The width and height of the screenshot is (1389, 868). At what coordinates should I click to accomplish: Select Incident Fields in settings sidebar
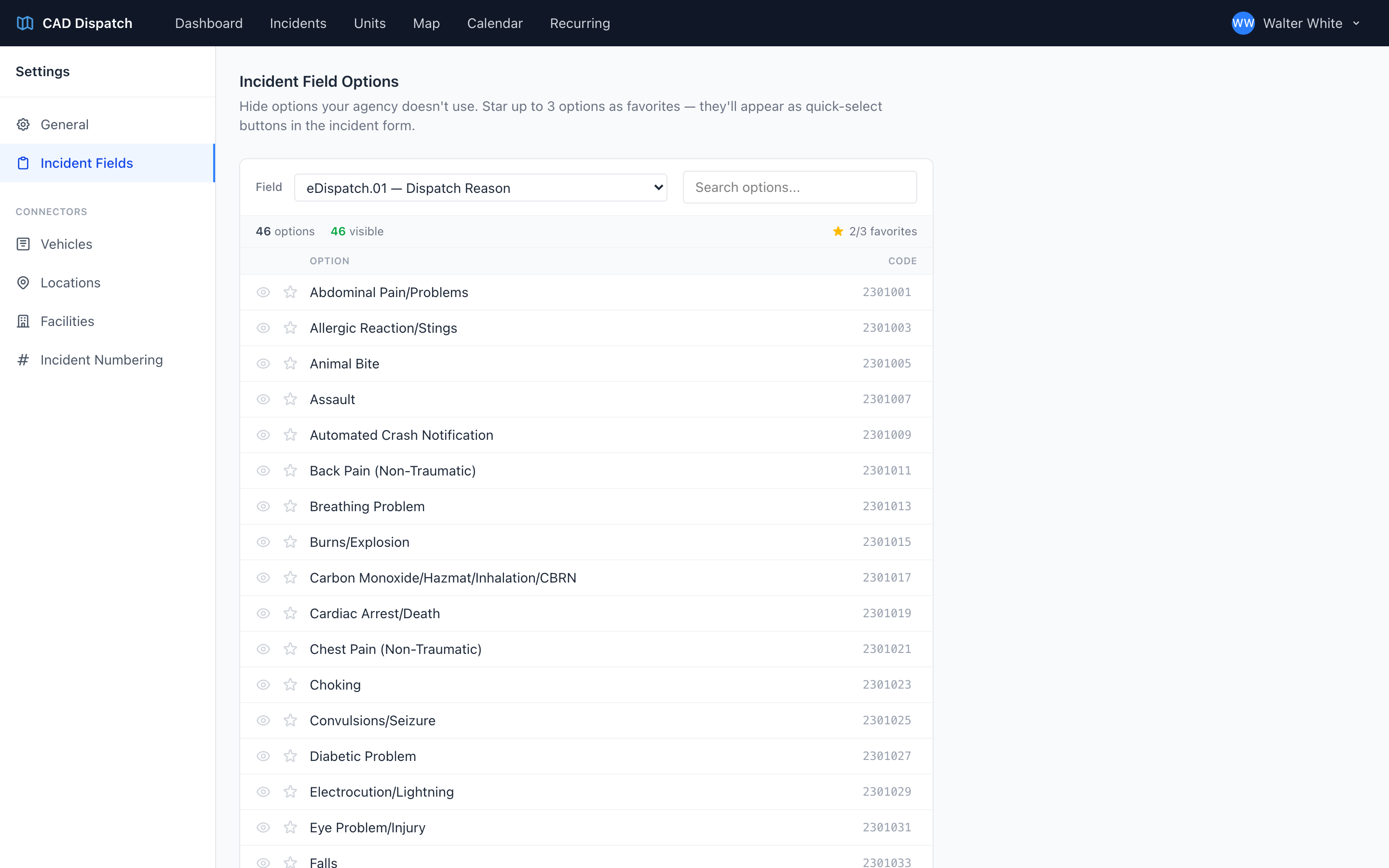108,163
